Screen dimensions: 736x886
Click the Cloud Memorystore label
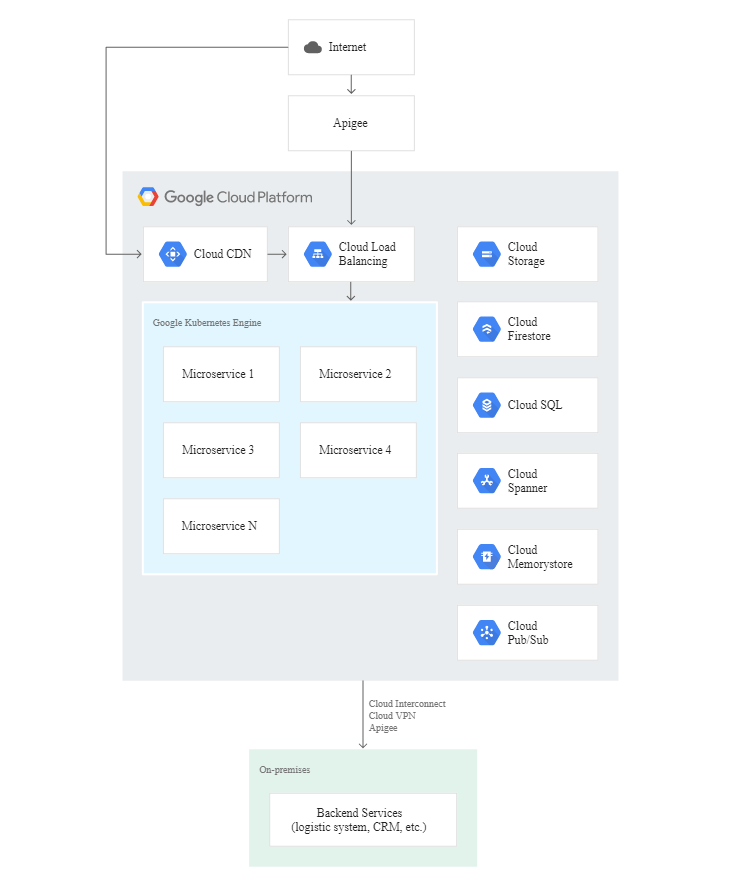[540, 557]
